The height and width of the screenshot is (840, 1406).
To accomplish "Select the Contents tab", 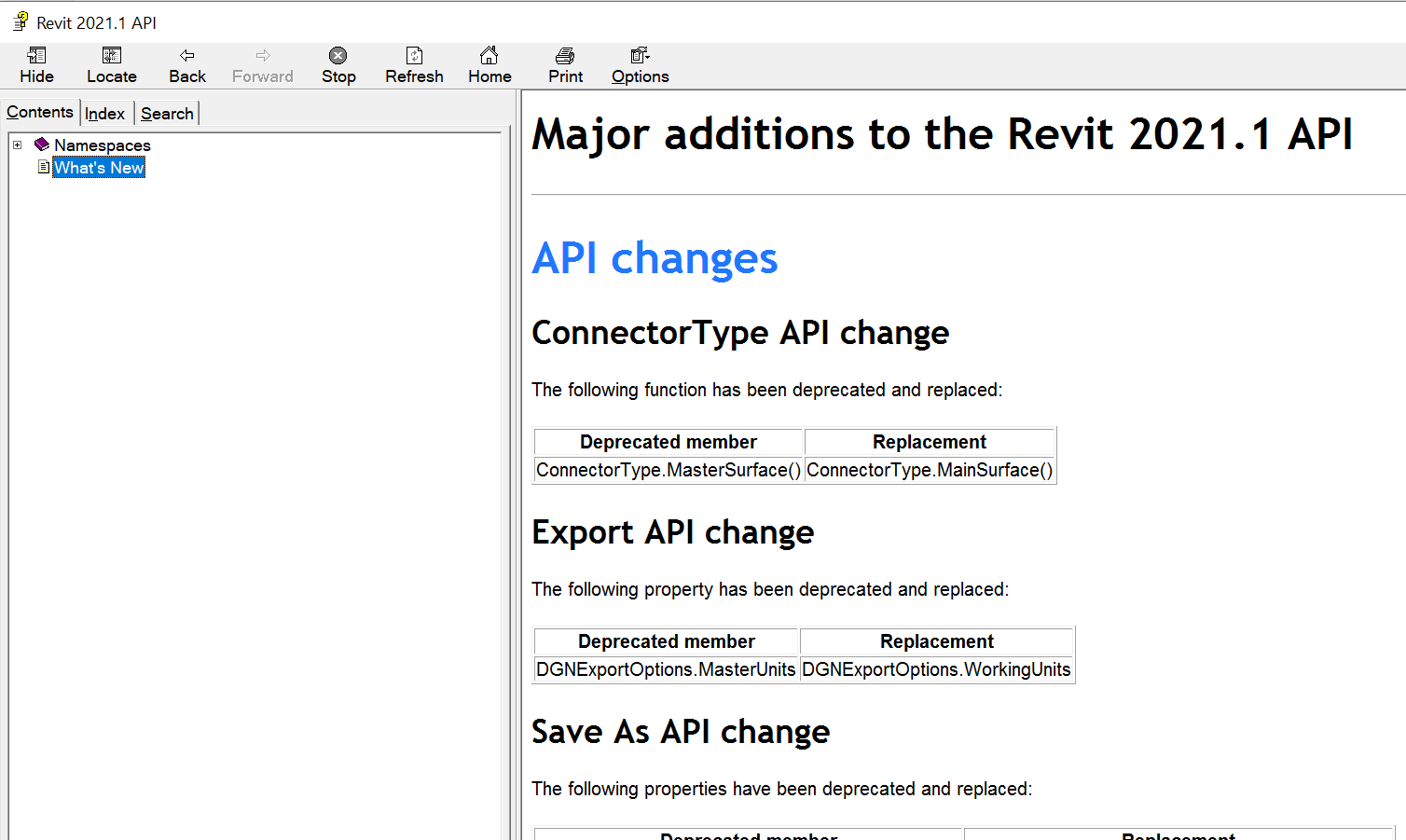I will [40, 111].
